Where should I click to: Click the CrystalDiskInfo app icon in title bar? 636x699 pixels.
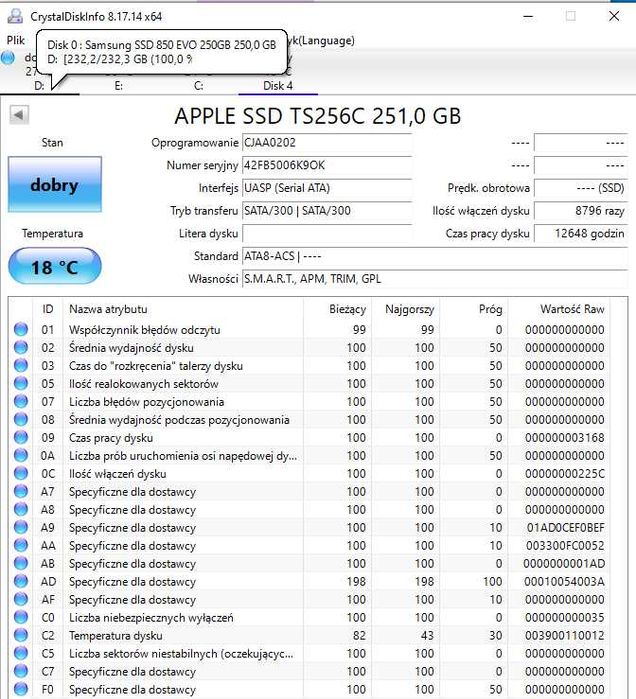(15, 16)
